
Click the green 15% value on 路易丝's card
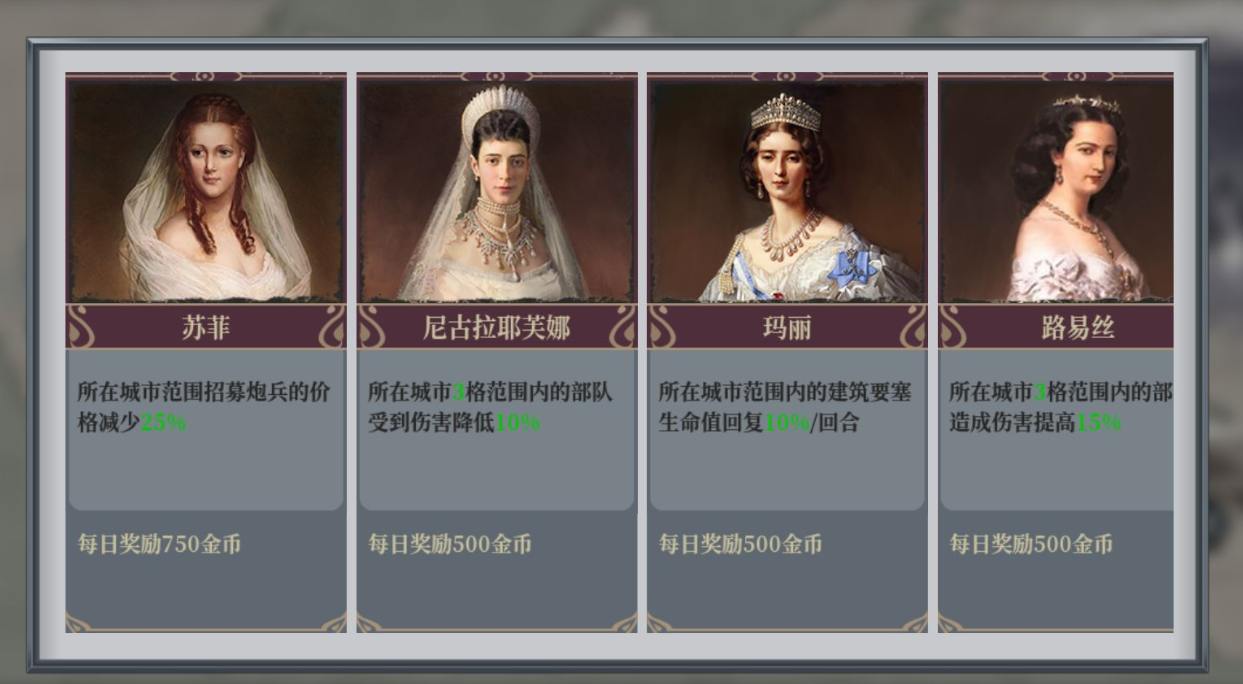click(1098, 422)
